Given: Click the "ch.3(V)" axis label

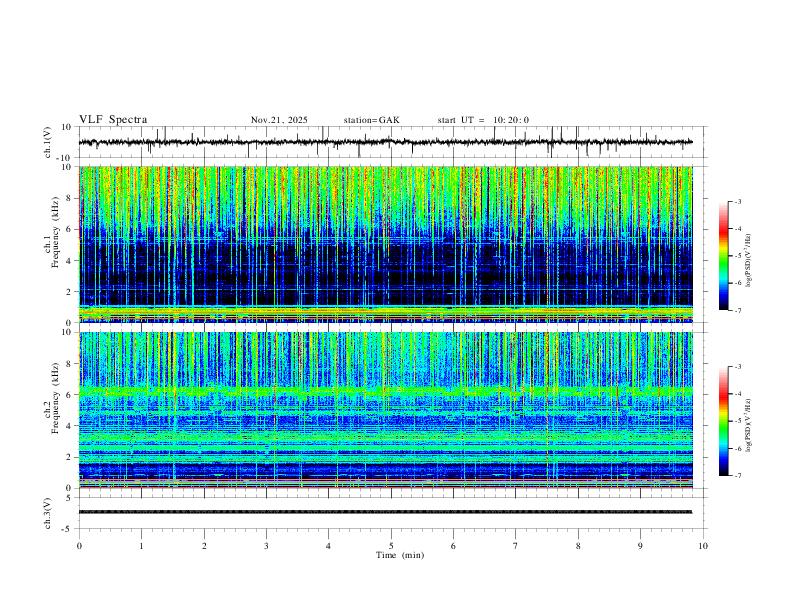Looking at the screenshot, I should (x=49, y=513).
